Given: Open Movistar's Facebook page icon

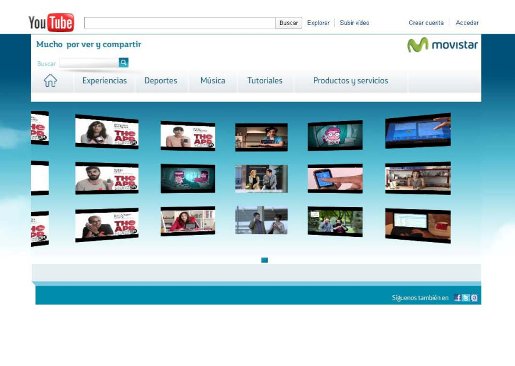Looking at the screenshot, I should 458,298.
